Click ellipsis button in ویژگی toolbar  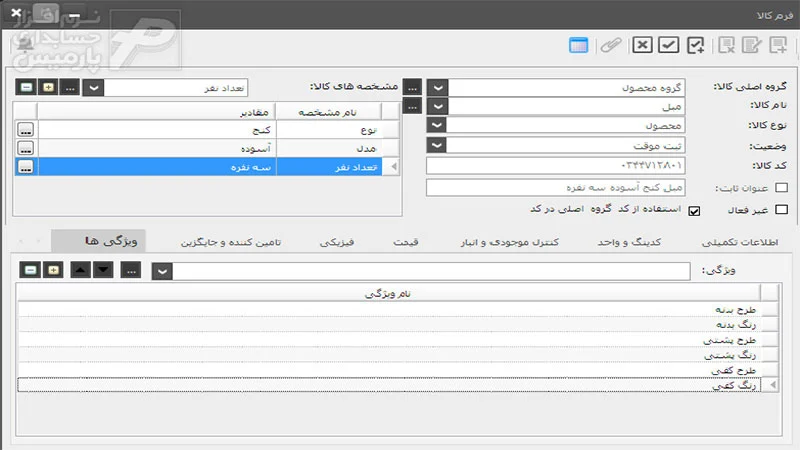coord(131,270)
